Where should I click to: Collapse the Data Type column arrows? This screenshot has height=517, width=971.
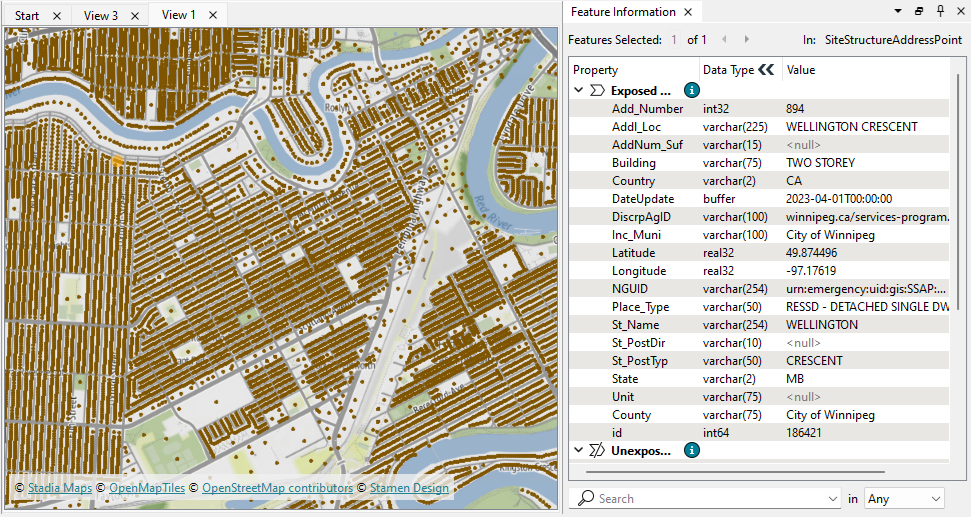(766, 69)
